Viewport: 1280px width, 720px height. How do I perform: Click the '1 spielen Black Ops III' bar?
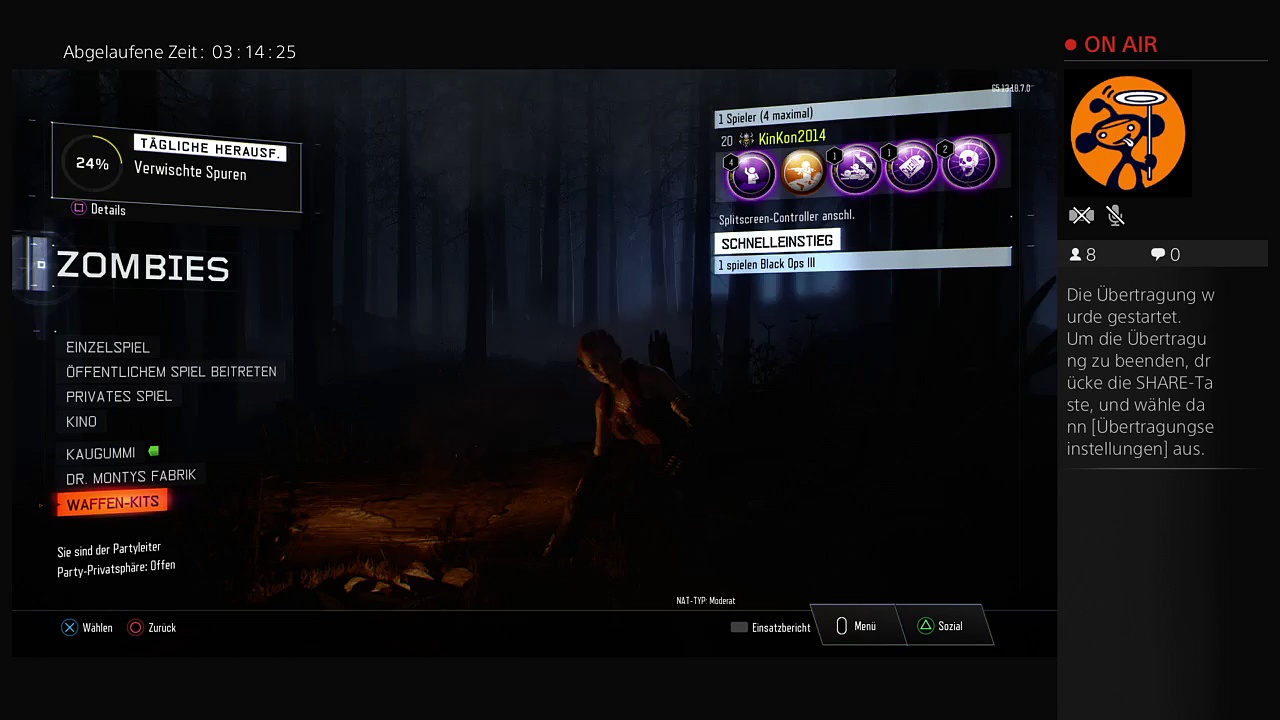(862, 261)
